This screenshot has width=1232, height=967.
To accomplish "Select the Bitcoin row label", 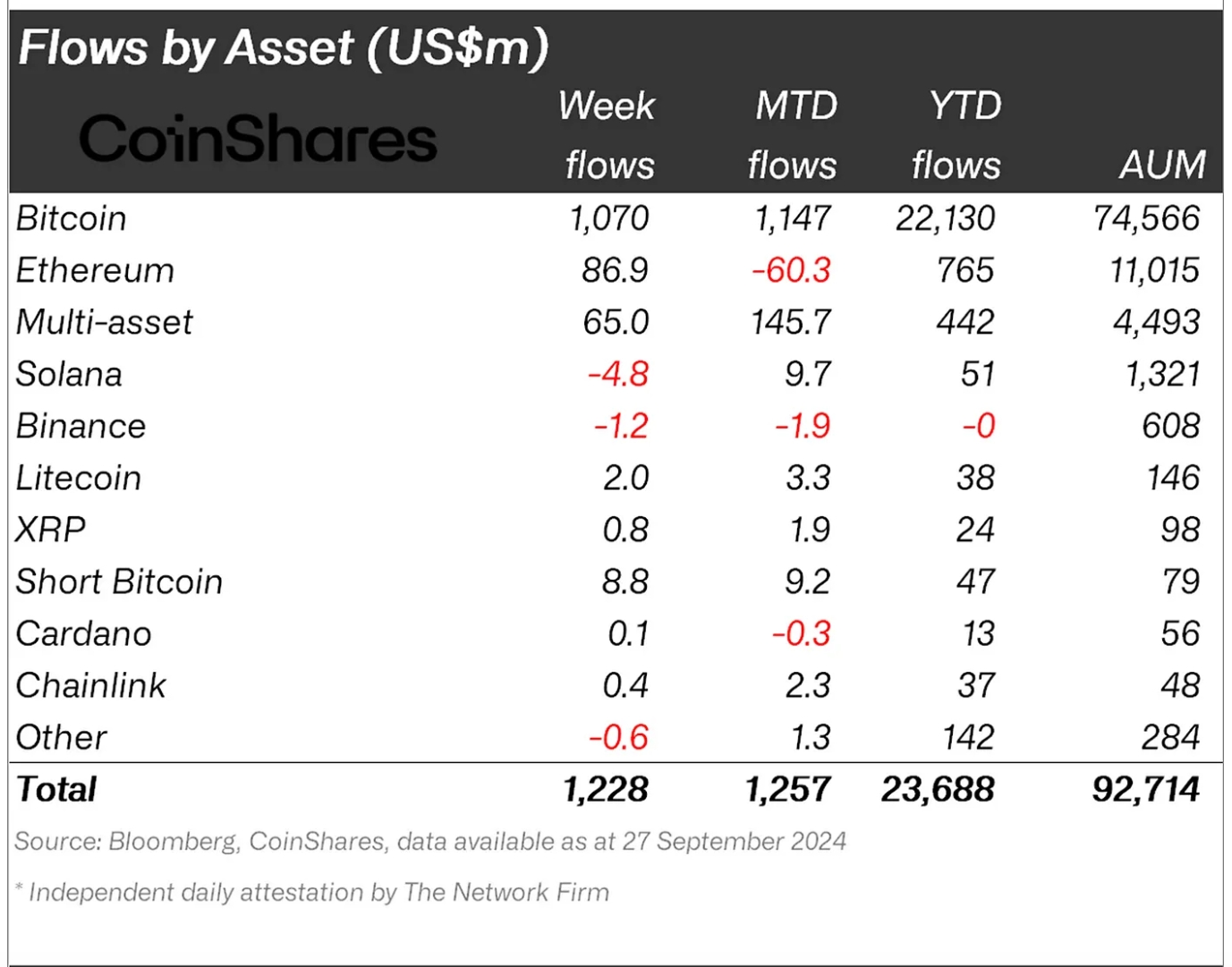I will [72, 218].
